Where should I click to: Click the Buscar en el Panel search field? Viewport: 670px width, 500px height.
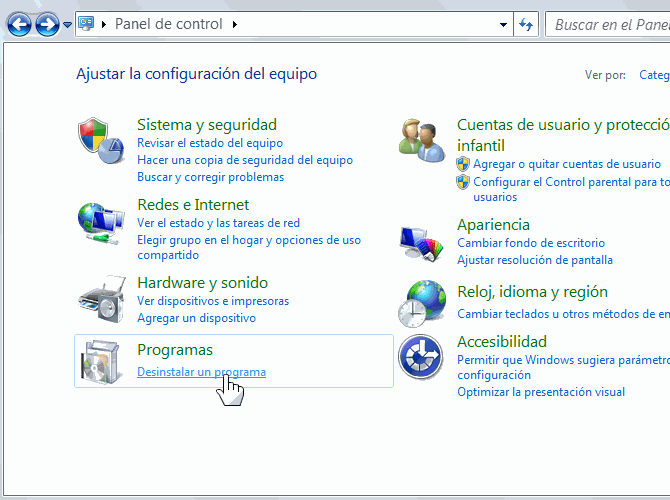point(608,25)
